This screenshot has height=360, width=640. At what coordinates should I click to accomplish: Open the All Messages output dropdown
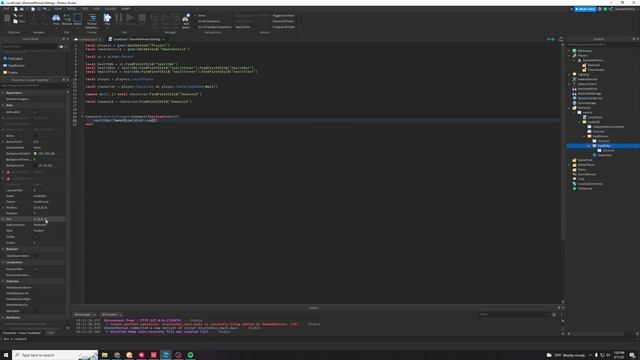click(x=85, y=315)
